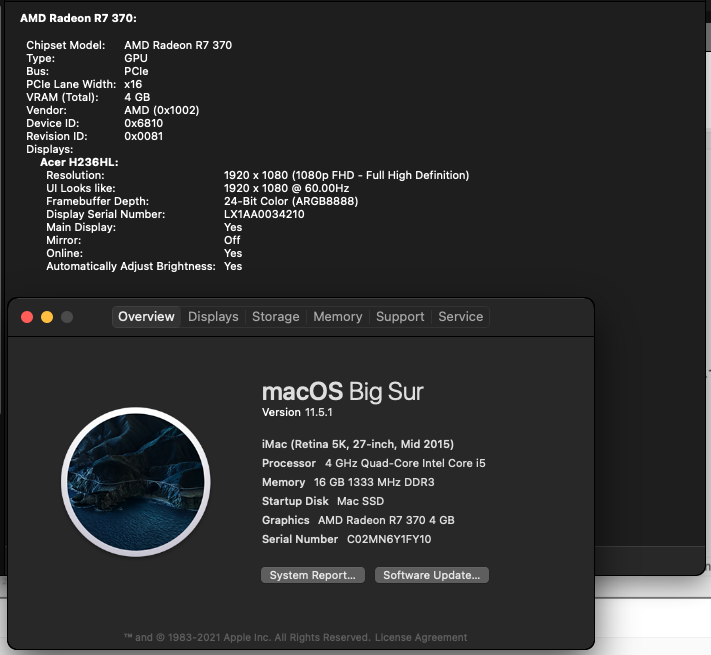Viewport: 711px width, 655px height.
Task: Click the Acer H236HL display heading
Action: pyautogui.click(x=79, y=162)
